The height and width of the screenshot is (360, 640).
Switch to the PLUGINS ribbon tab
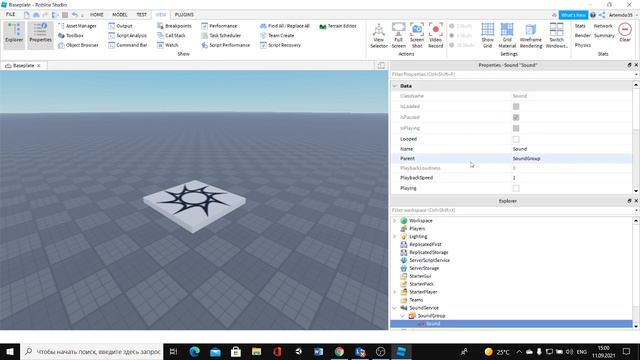[x=184, y=15]
